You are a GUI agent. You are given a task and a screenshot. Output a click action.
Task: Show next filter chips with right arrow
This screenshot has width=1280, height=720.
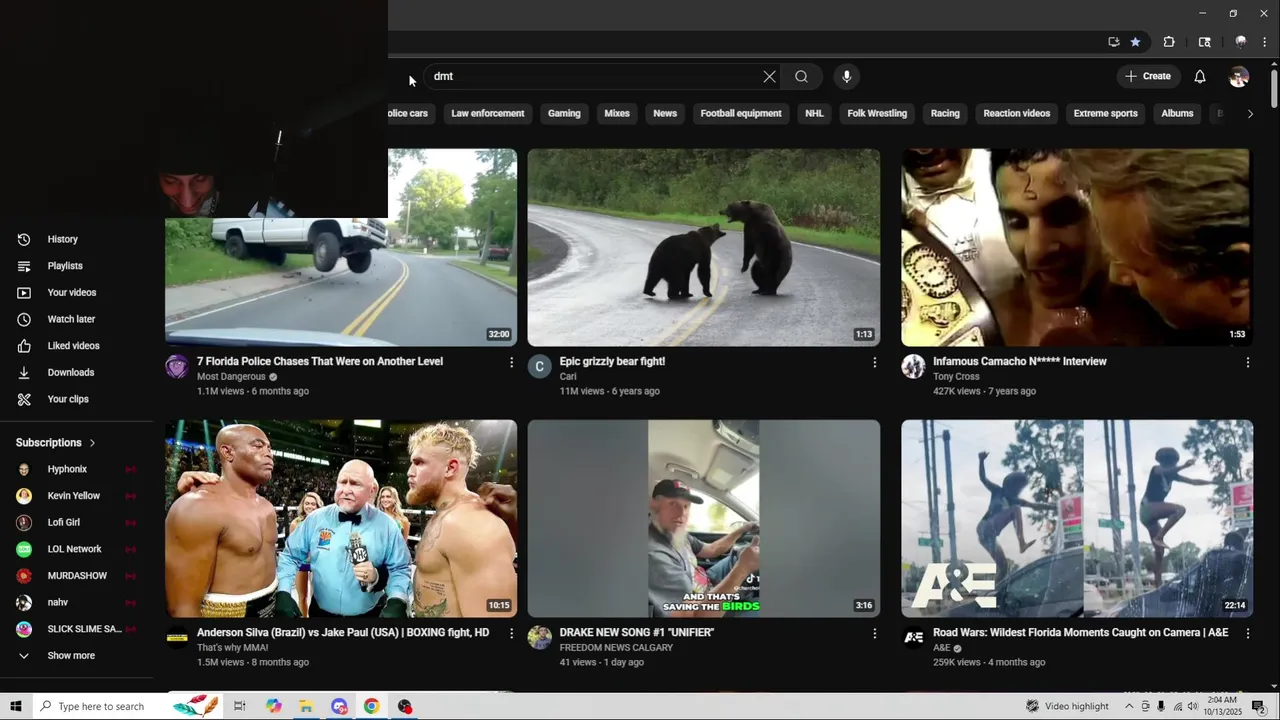pyautogui.click(x=1250, y=114)
